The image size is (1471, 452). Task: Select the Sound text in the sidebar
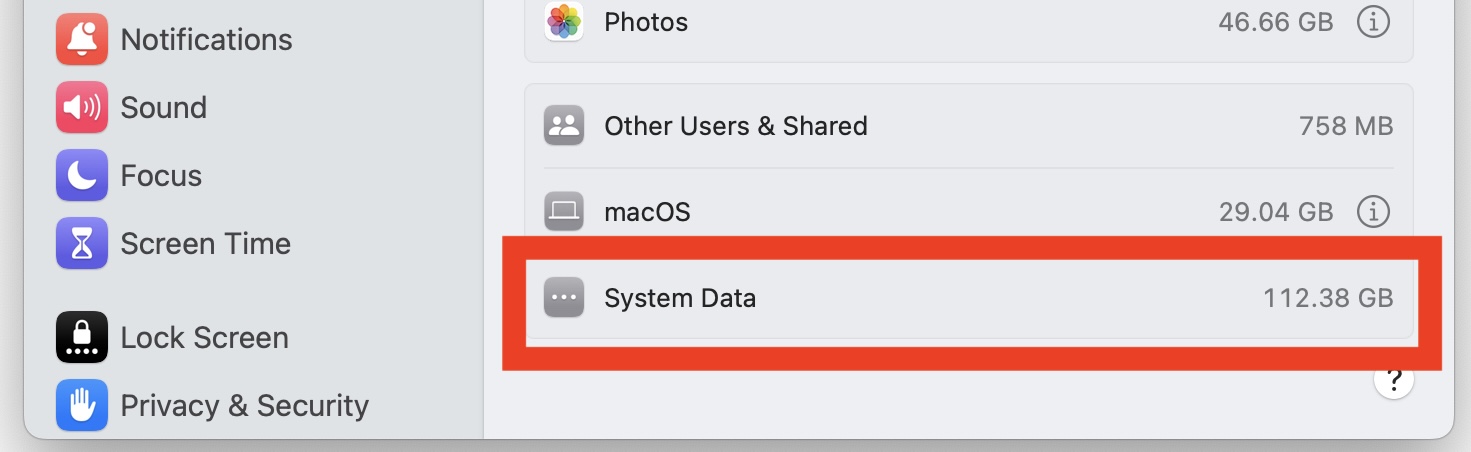(x=163, y=108)
